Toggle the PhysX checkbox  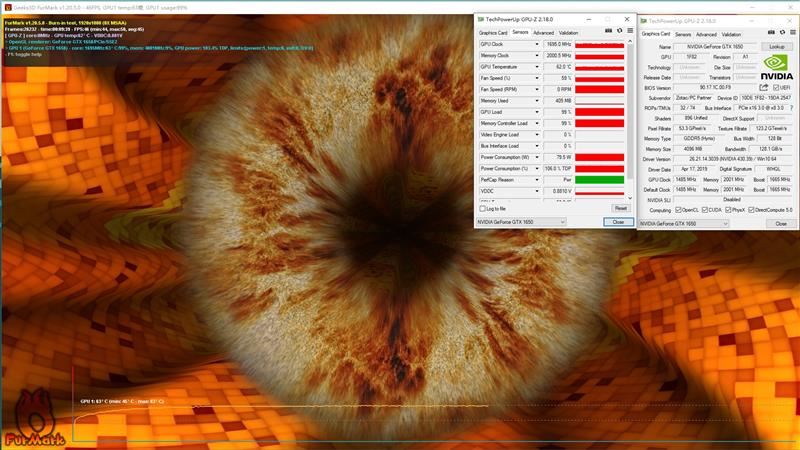click(728, 210)
